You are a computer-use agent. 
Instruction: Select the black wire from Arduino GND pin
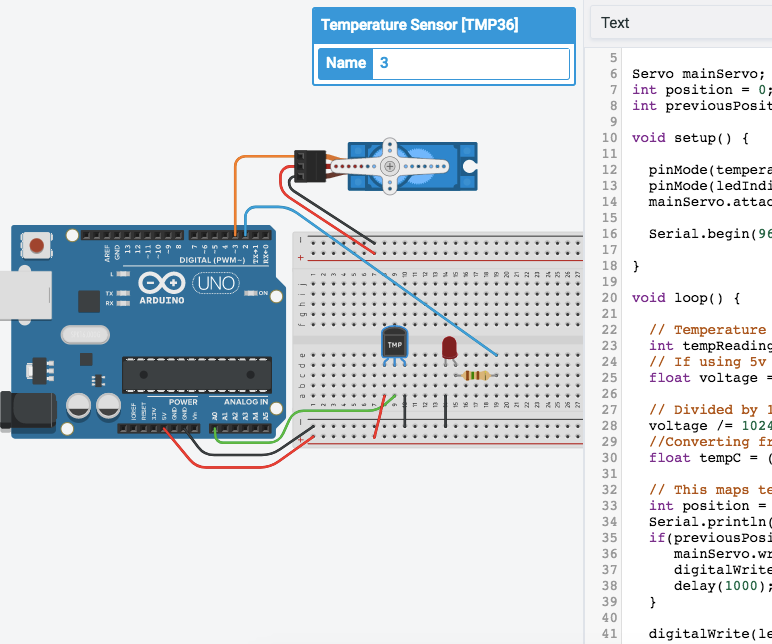coord(236,454)
